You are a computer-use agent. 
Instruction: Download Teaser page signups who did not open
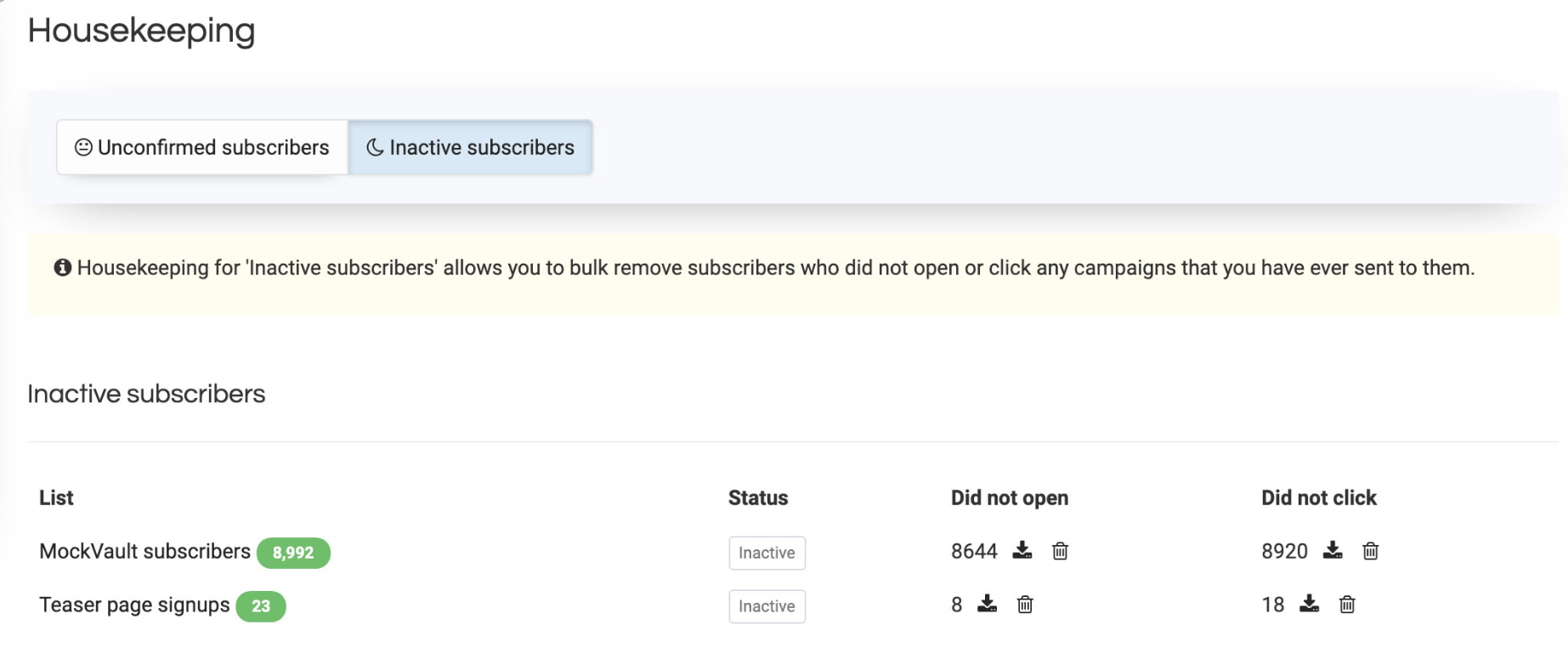(x=987, y=605)
